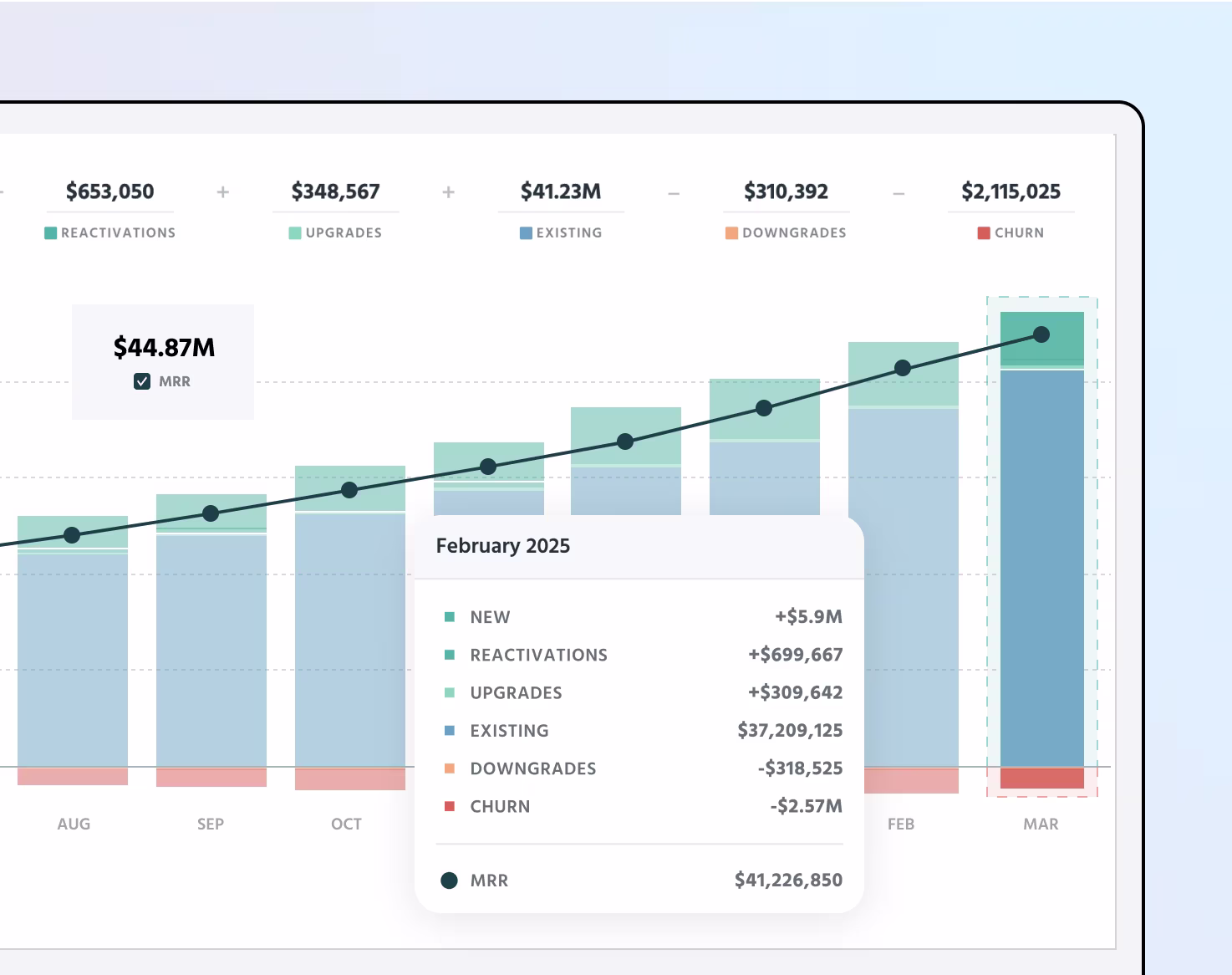Click the Churn legend color square
This screenshot has height=975, width=1232.
point(984,232)
